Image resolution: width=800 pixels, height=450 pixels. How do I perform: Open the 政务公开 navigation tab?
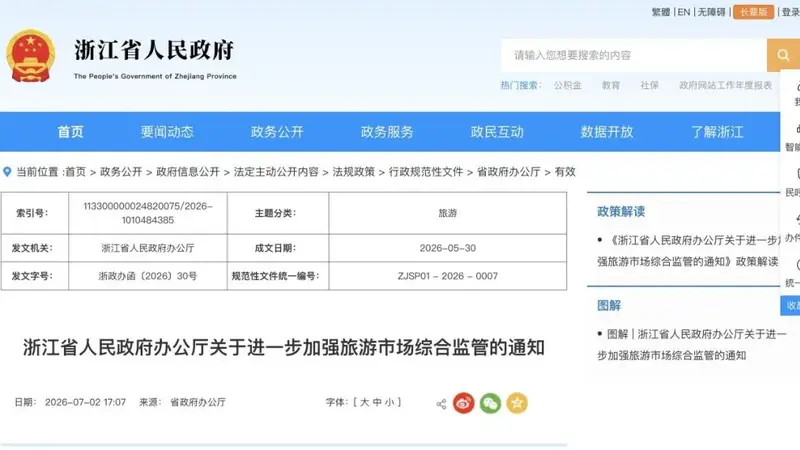tap(277, 132)
